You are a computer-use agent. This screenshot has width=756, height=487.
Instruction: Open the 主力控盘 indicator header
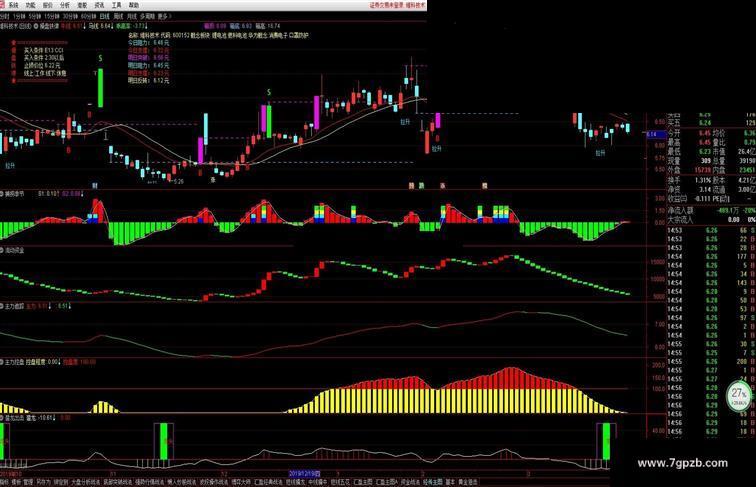coord(14,362)
